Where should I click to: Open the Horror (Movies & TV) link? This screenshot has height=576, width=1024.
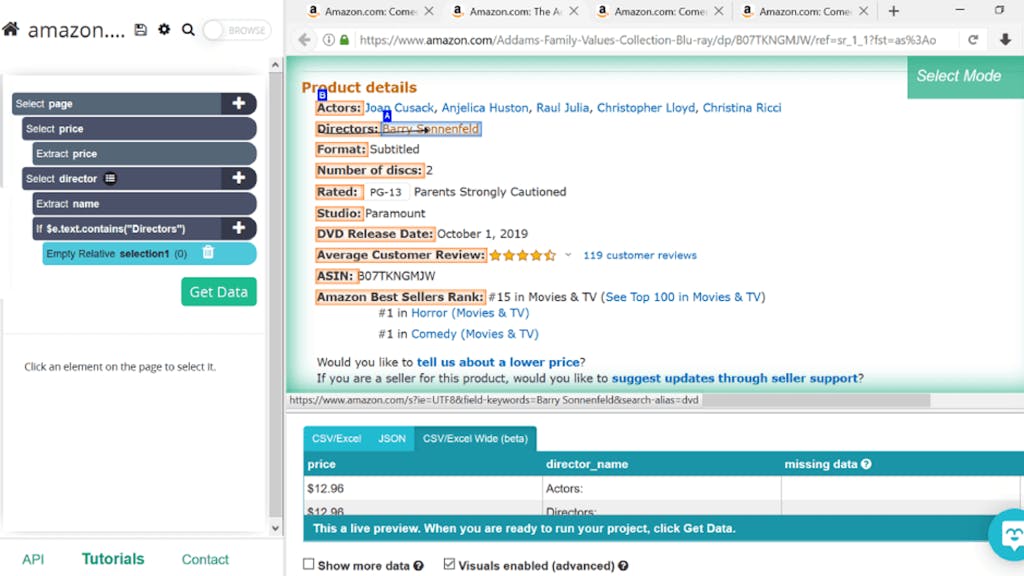(470, 313)
